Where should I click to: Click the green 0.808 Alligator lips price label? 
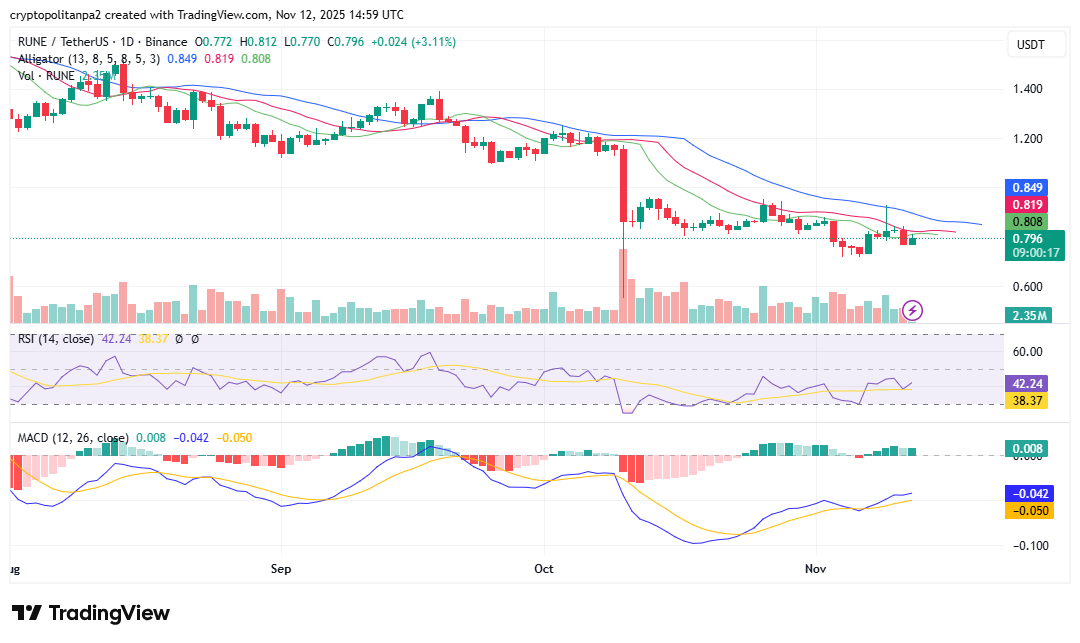1027,221
